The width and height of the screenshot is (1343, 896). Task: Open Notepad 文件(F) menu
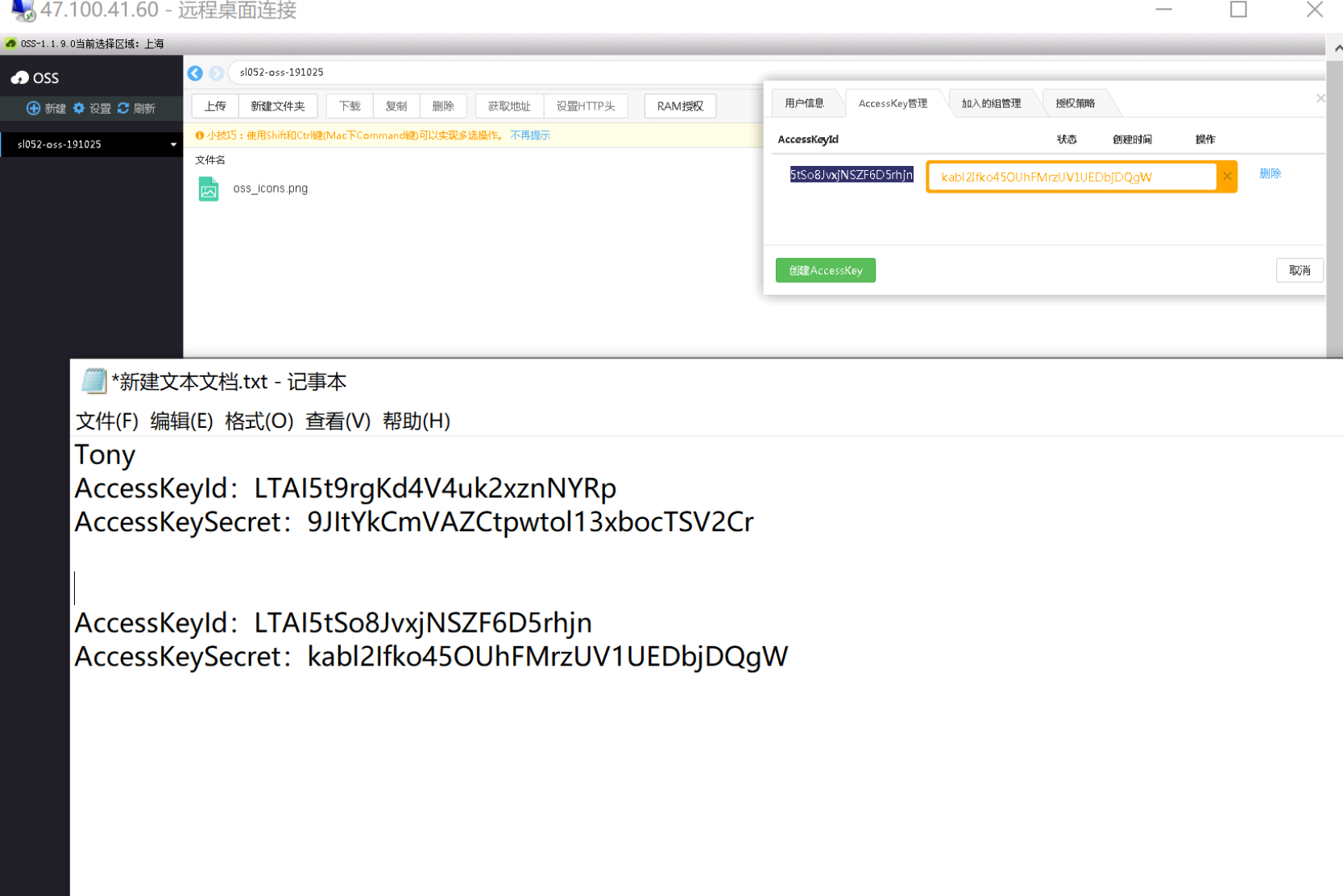pos(107,421)
